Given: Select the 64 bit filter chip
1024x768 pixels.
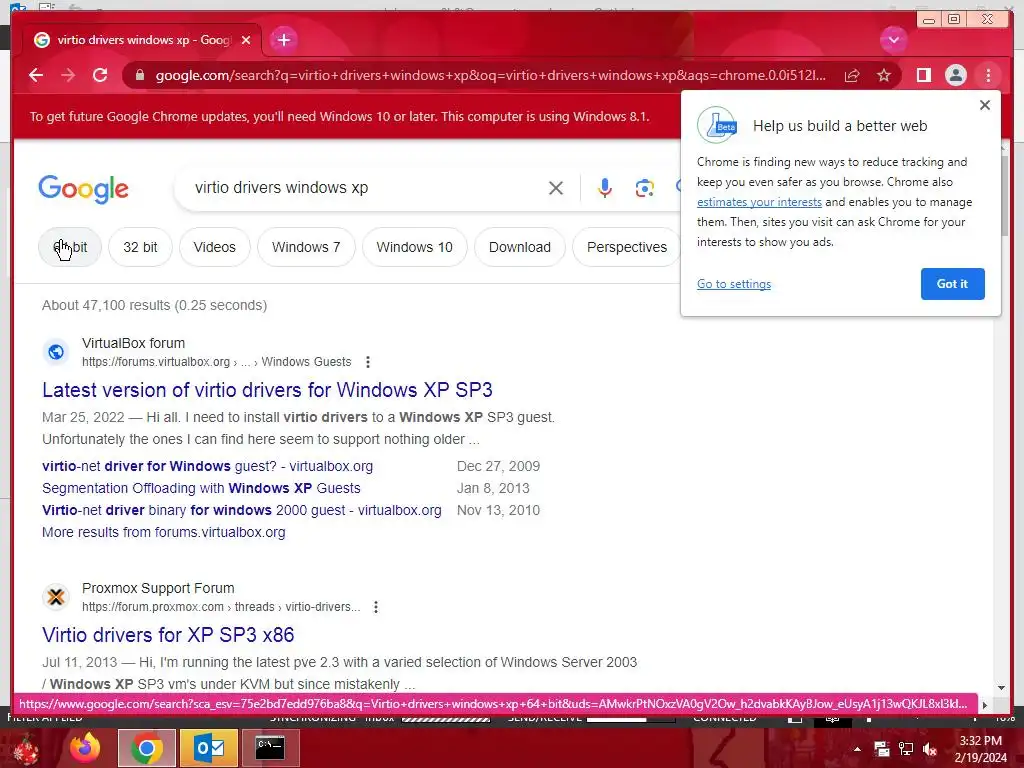Looking at the screenshot, I should pyautogui.click(x=70, y=247).
